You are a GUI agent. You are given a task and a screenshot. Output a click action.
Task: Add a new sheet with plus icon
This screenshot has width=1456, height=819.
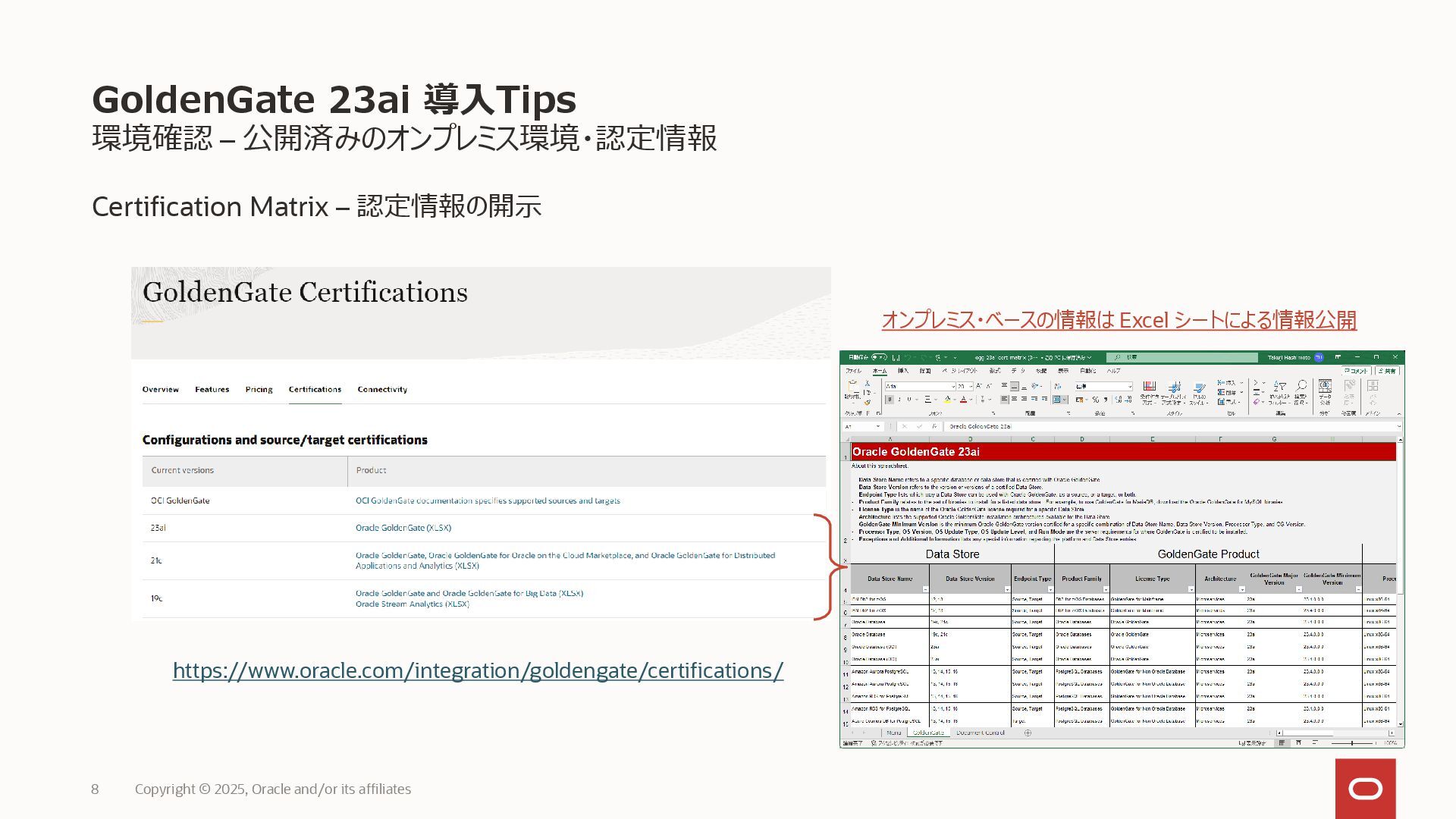pyautogui.click(x=1028, y=733)
